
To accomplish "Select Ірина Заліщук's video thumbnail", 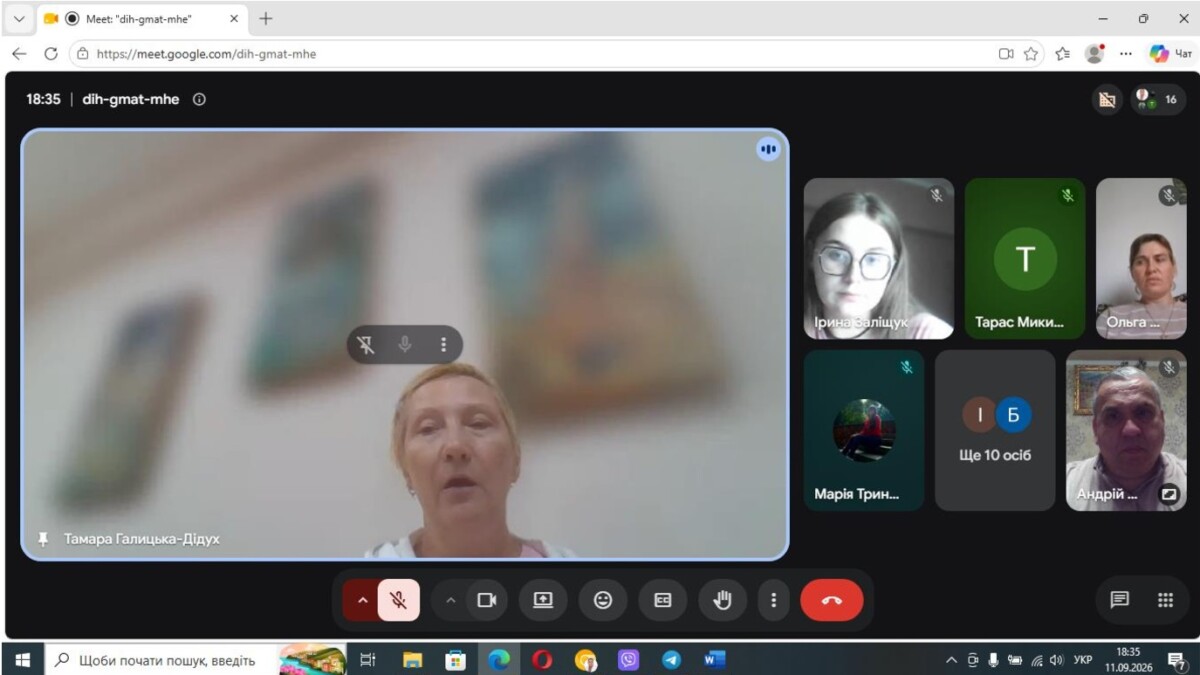I will click(879, 259).
